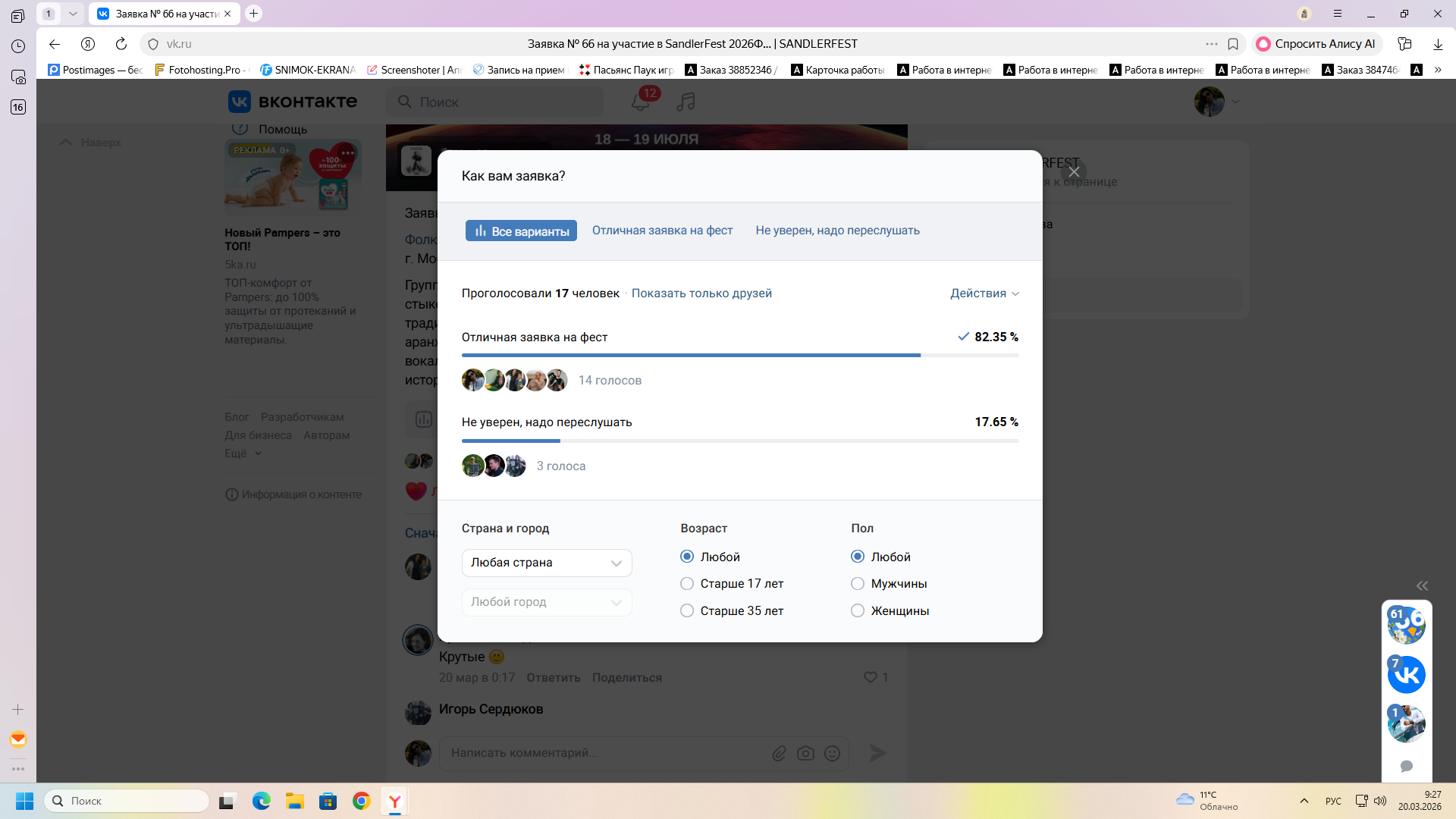The height and width of the screenshot is (819, 1456).
Task: Click the VKontakte logo
Action: pos(293,102)
